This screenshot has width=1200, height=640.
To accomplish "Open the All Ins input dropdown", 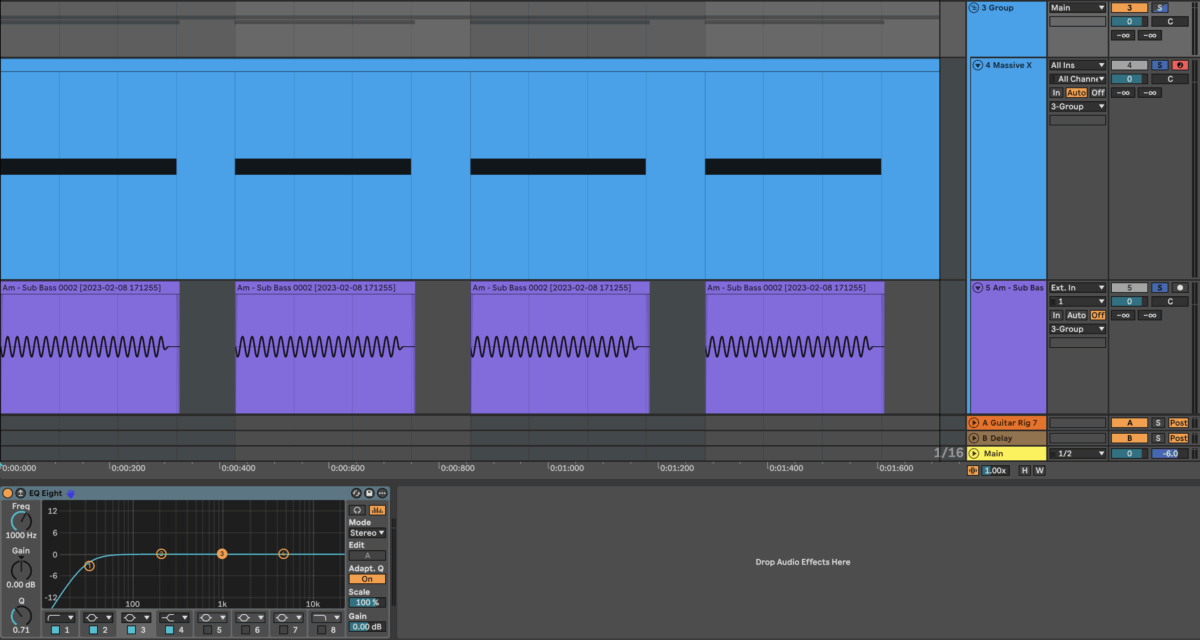I will pyautogui.click(x=1077, y=65).
